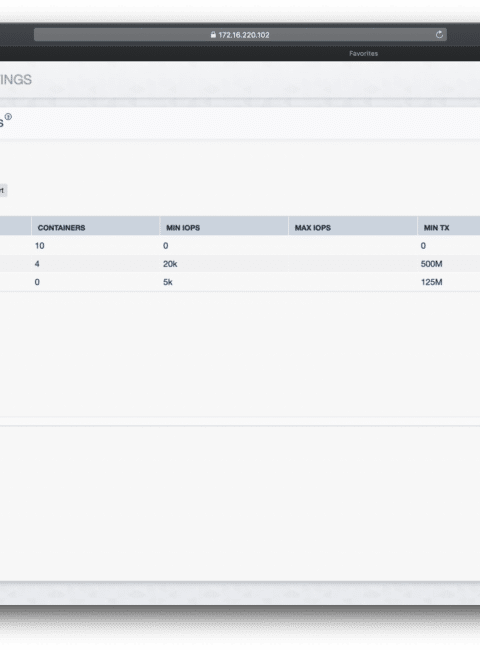Viewport: 480px width, 650px height.
Task: Select containers value 4
Action: pos(37,264)
